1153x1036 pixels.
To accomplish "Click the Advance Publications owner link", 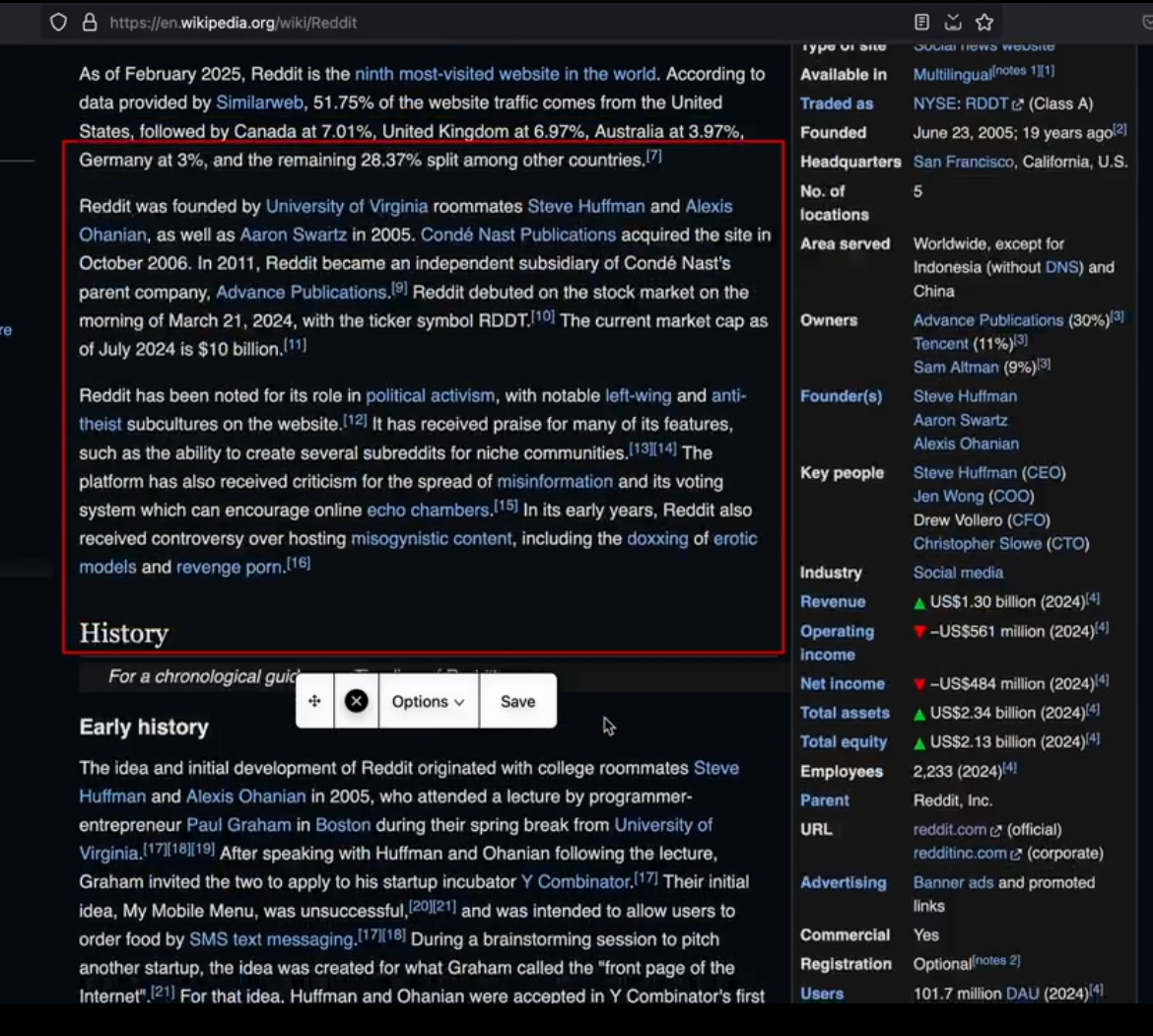I will [987, 320].
